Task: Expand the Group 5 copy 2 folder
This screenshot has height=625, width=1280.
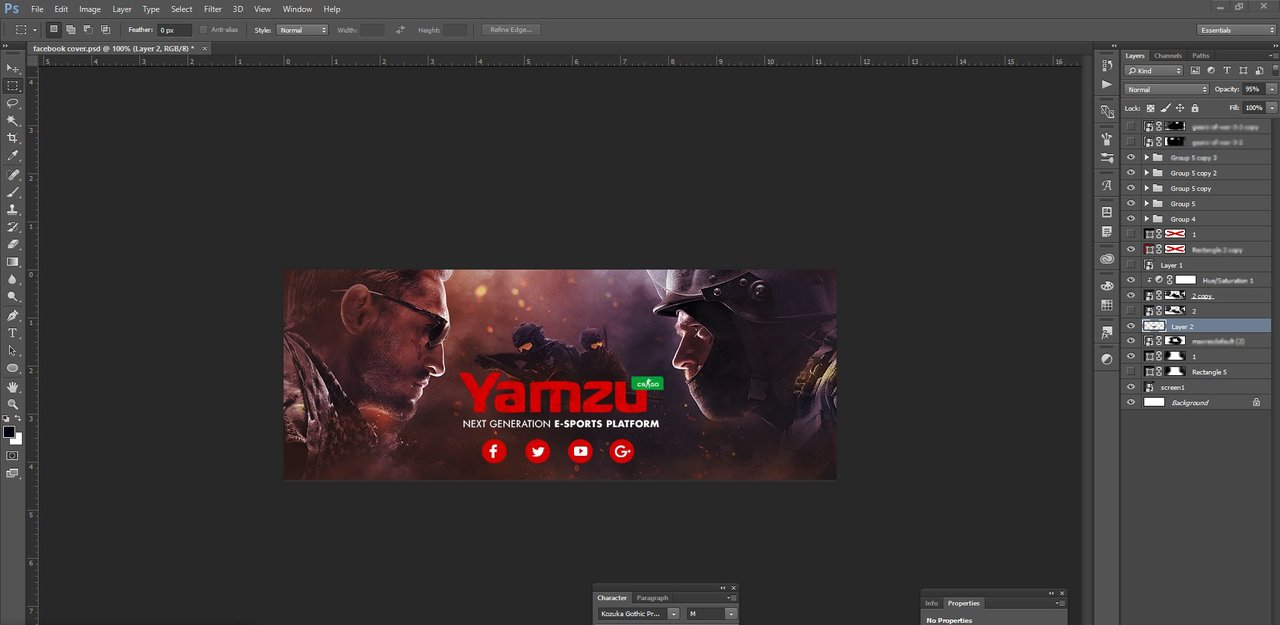Action: (x=1147, y=173)
